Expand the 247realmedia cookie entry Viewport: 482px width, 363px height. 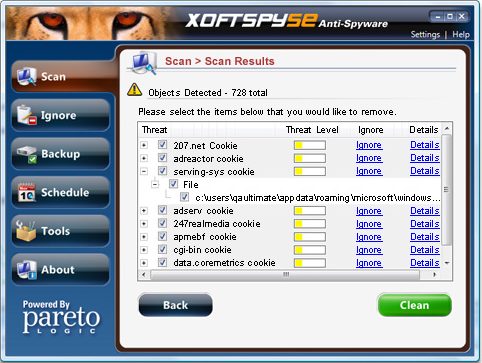pos(144,224)
